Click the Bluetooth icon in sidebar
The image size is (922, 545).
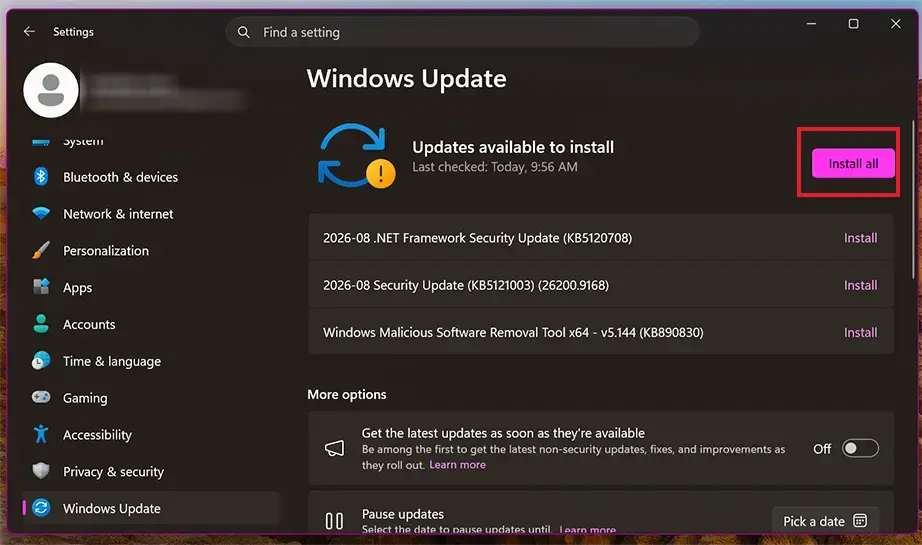pyautogui.click(x=41, y=176)
